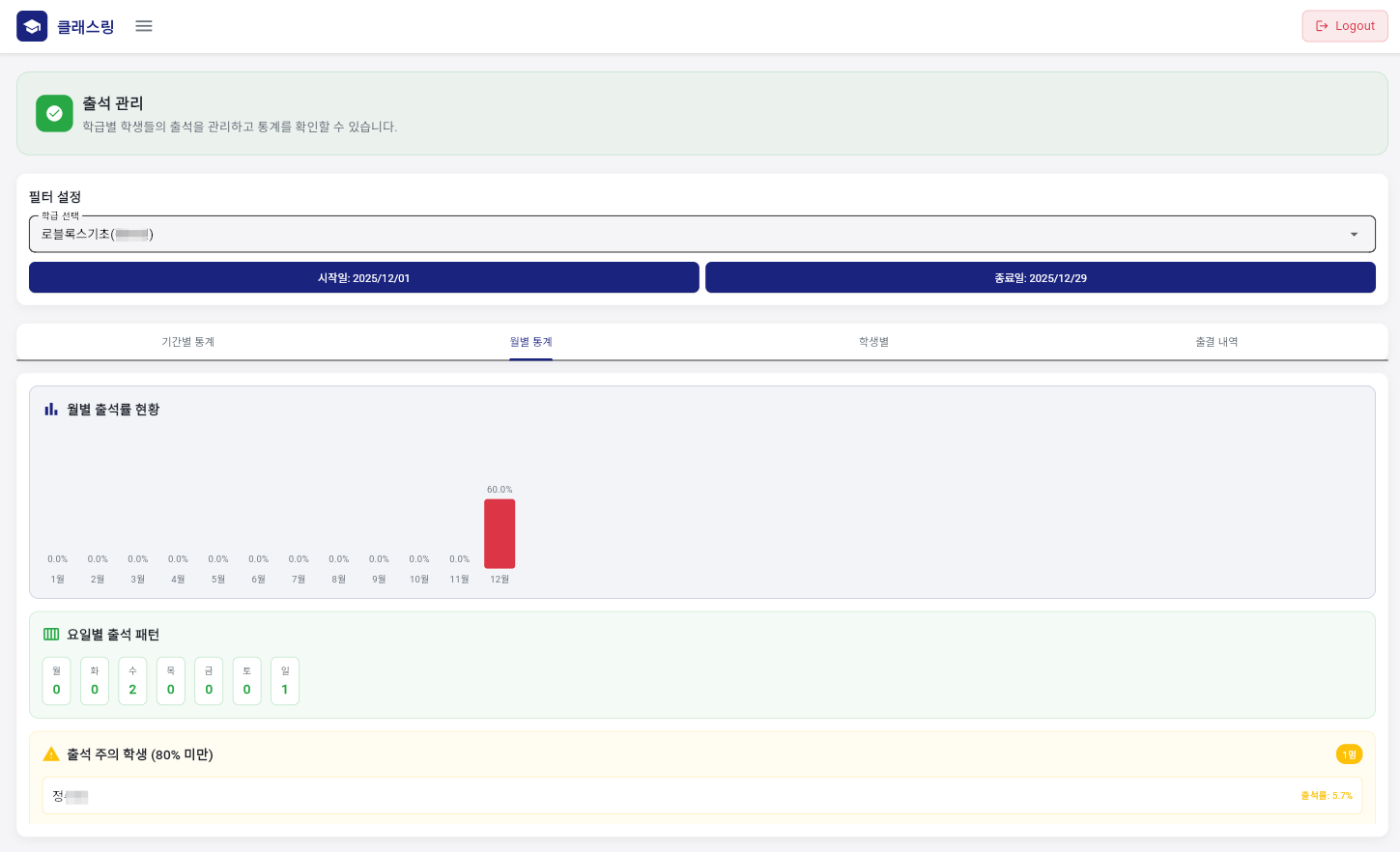Click the dropdown arrow of 학급 선택
Image resolution: width=1400 pixels, height=852 pixels.
[1354, 235]
